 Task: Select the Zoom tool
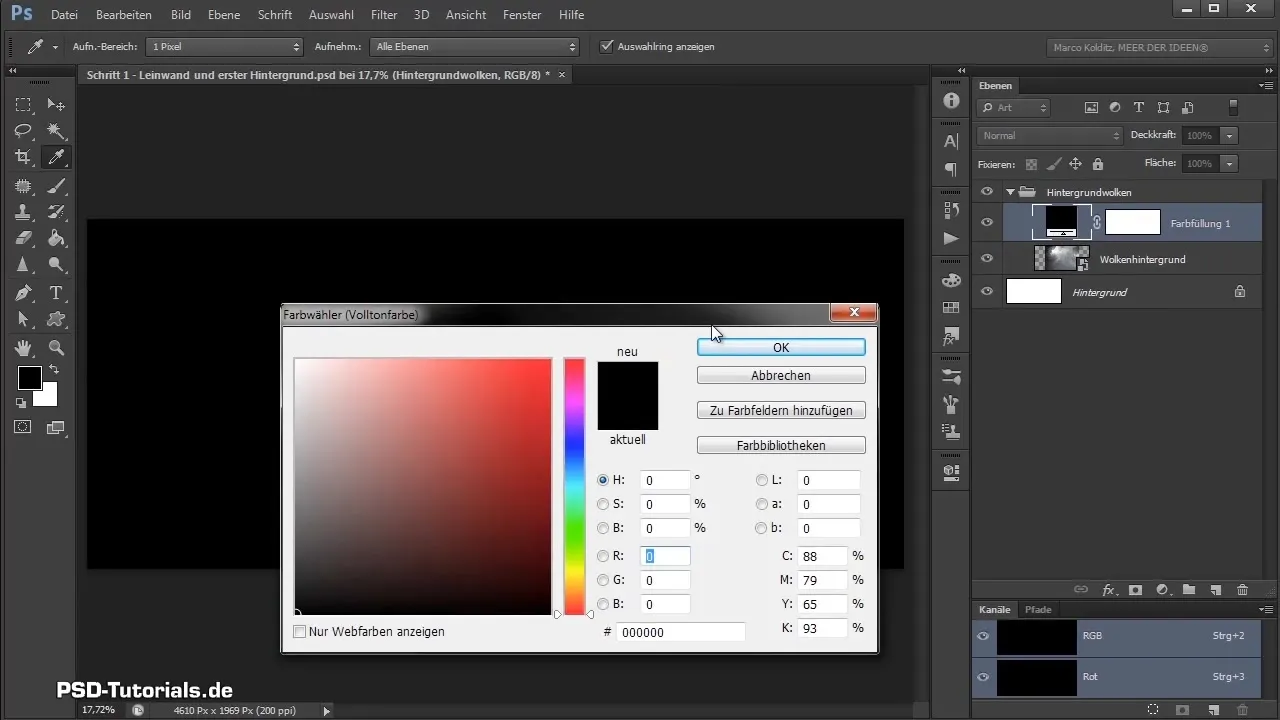57,348
